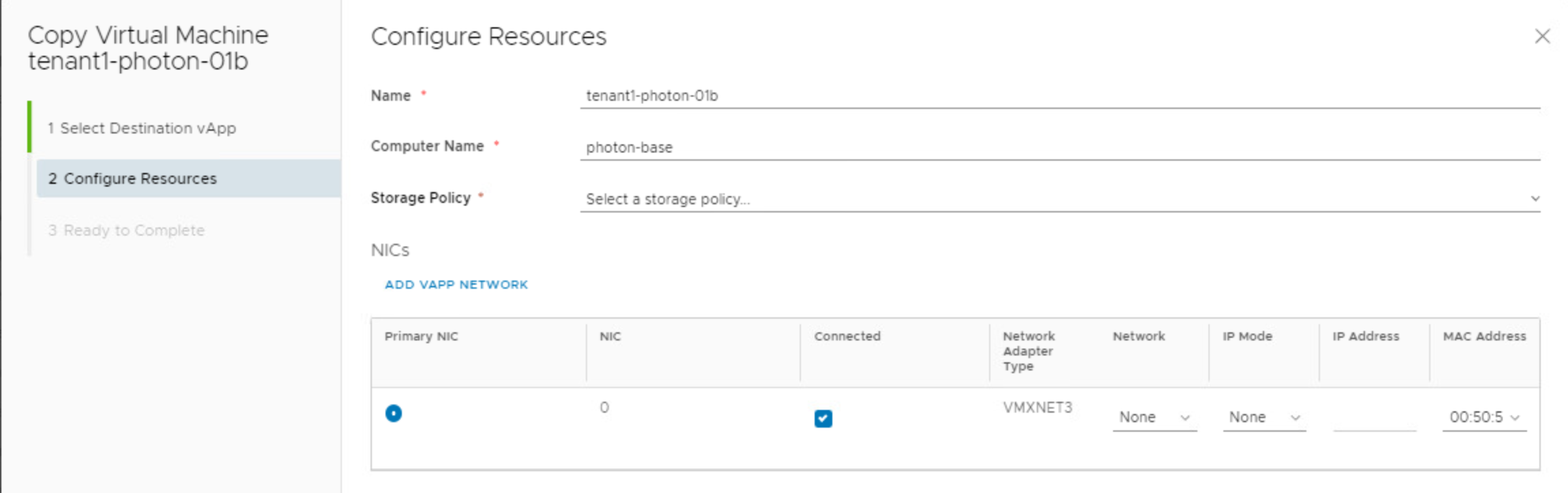1568x493 pixels.
Task: Select step 2 Configure Resources
Action: pos(132,178)
